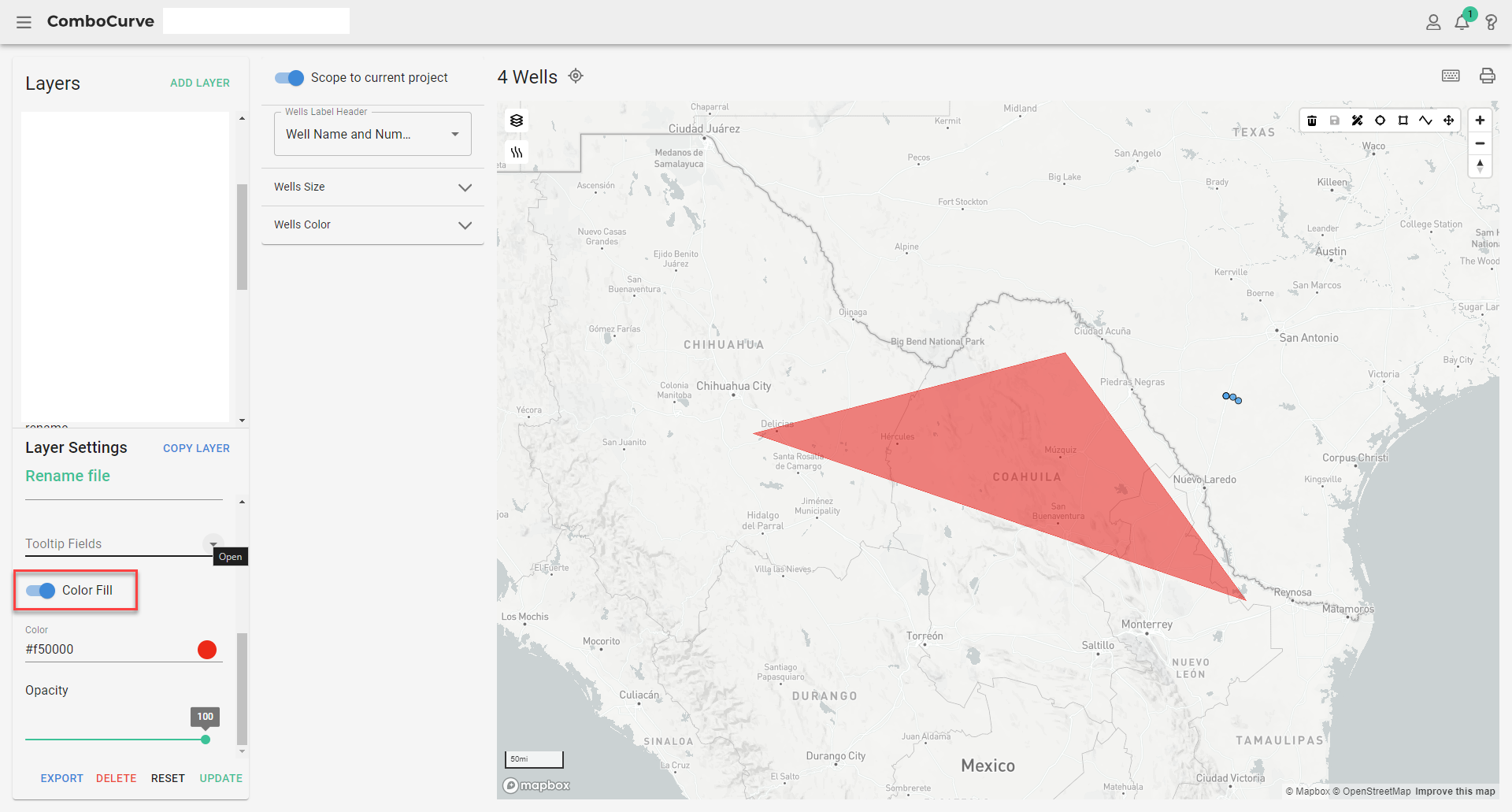Expand the Wells Color section
The image size is (1512, 812).
[372, 225]
